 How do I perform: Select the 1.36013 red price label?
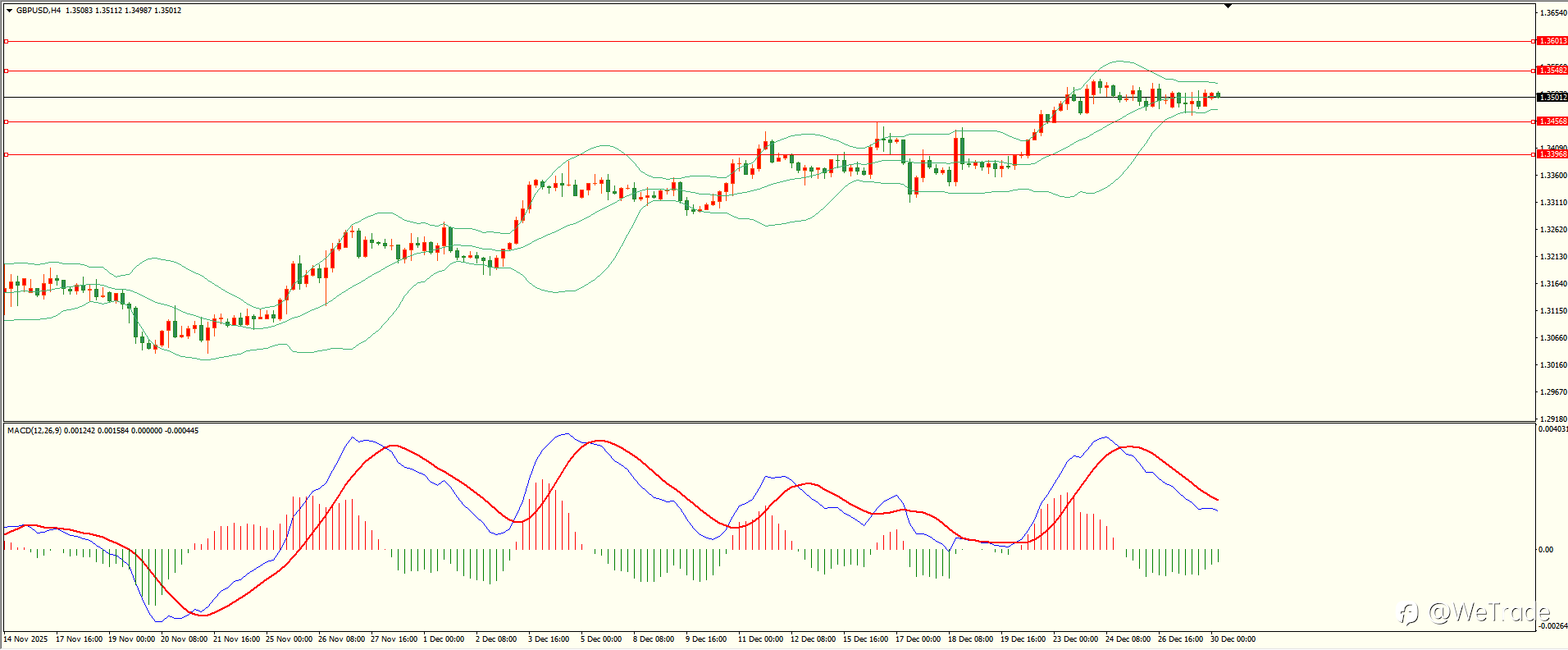point(1552,41)
